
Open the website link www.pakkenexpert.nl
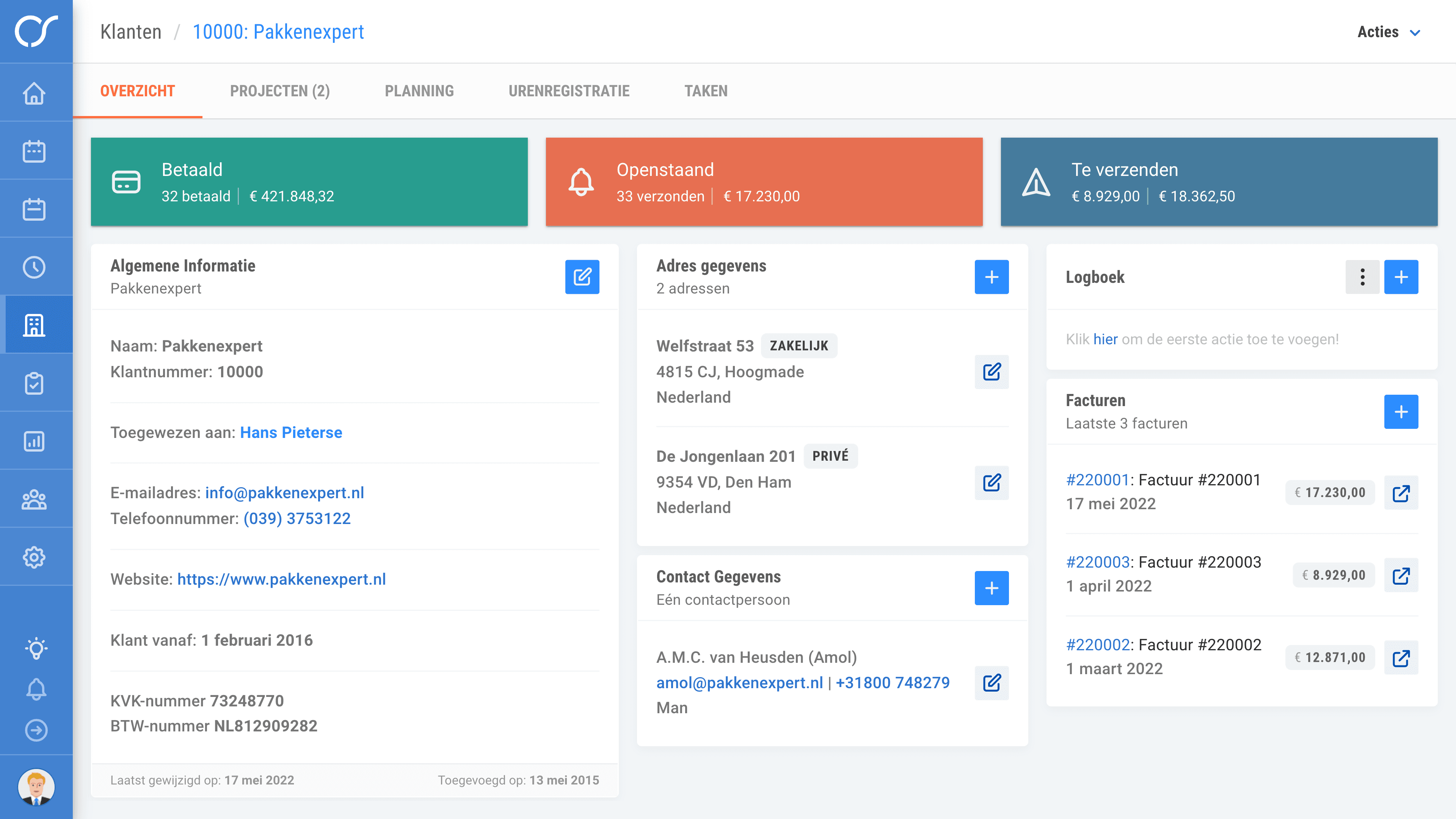(281, 579)
